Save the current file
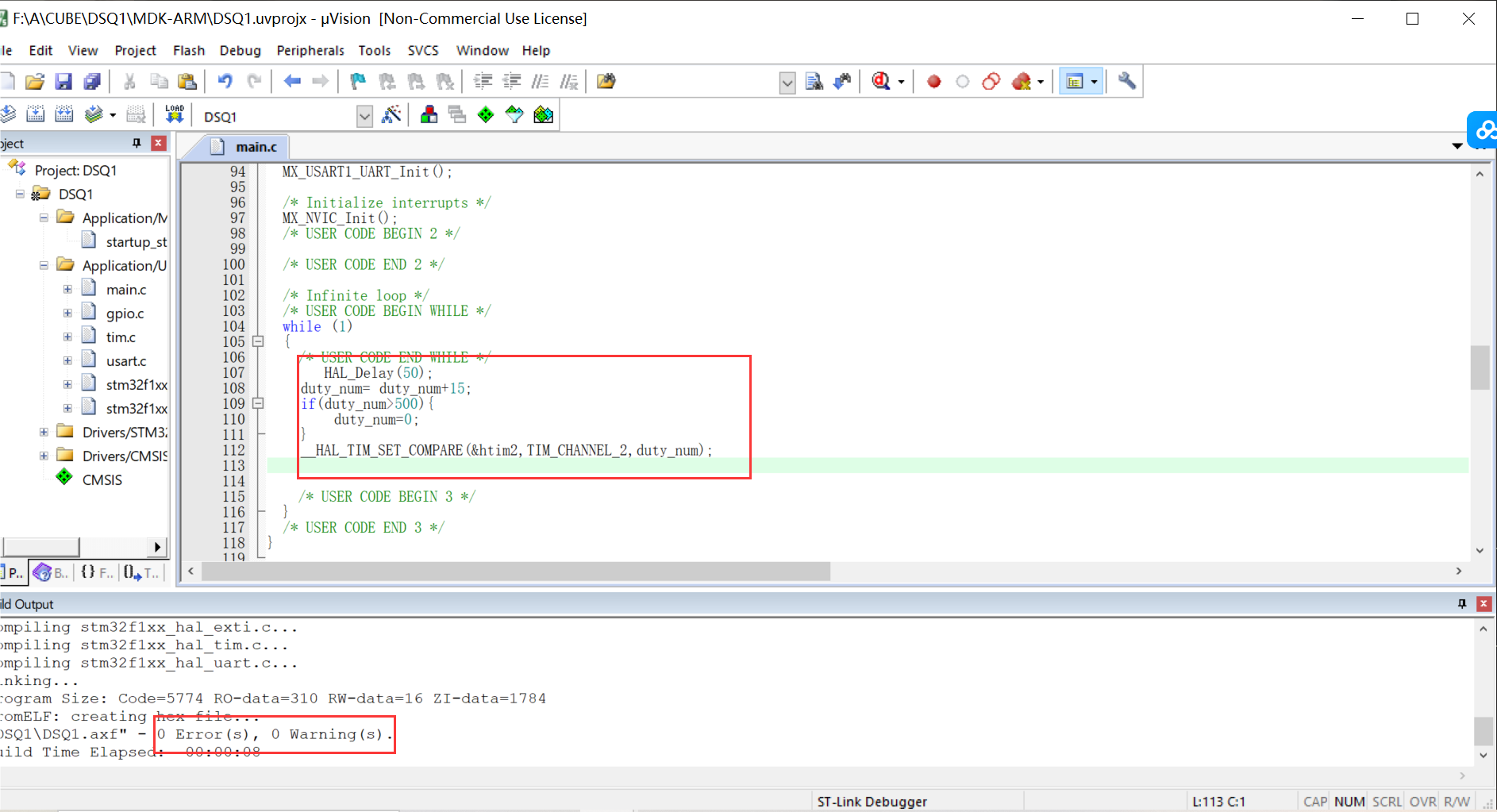 (x=63, y=81)
